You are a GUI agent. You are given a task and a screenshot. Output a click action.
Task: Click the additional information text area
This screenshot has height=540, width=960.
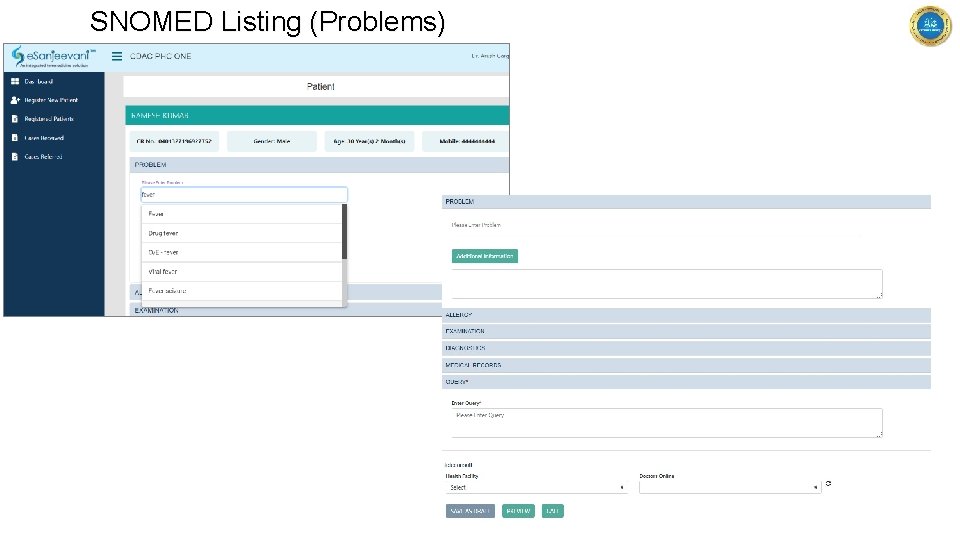click(x=667, y=284)
